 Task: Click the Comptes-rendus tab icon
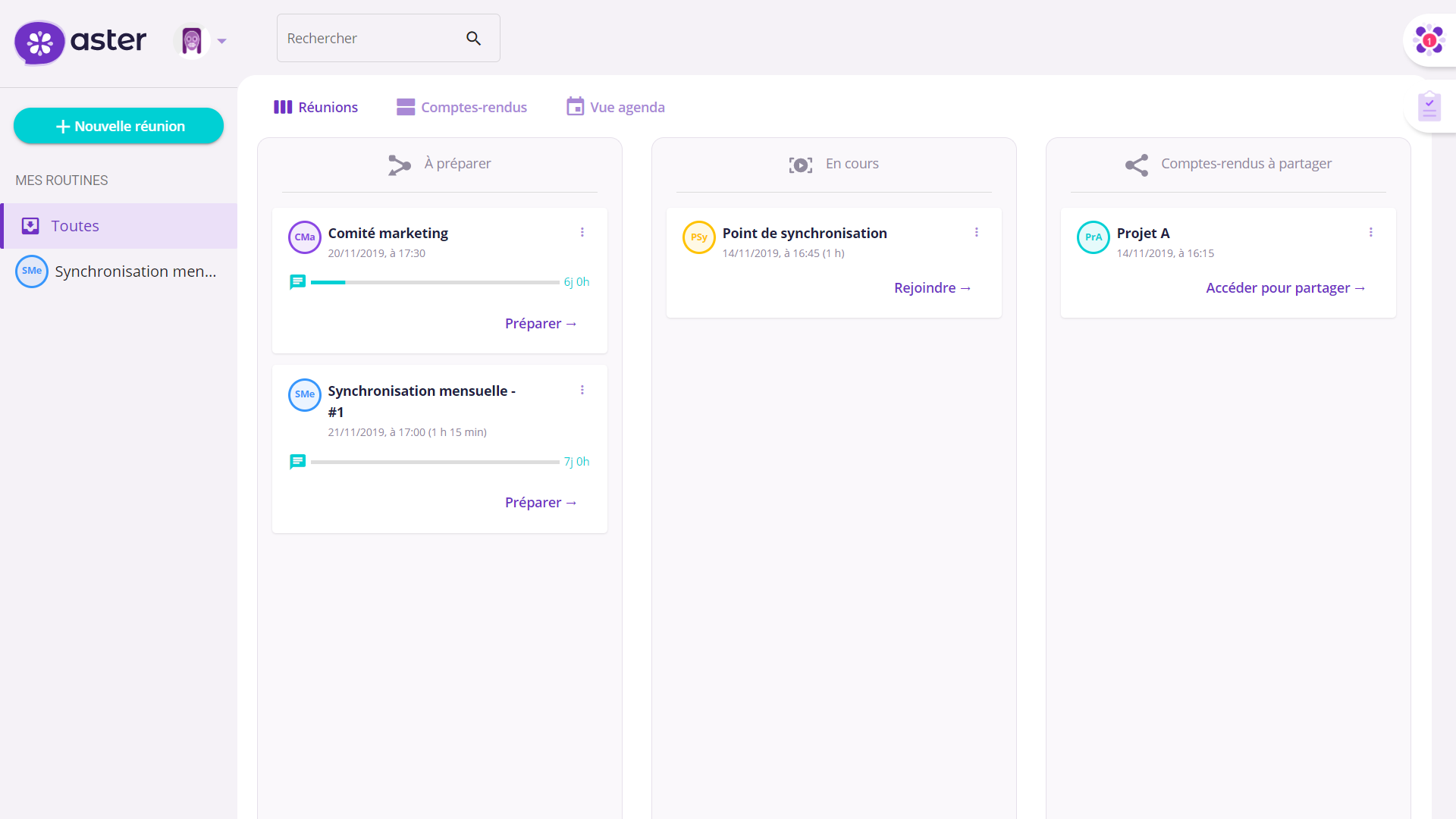pyautogui.click(x=405, y=107)
